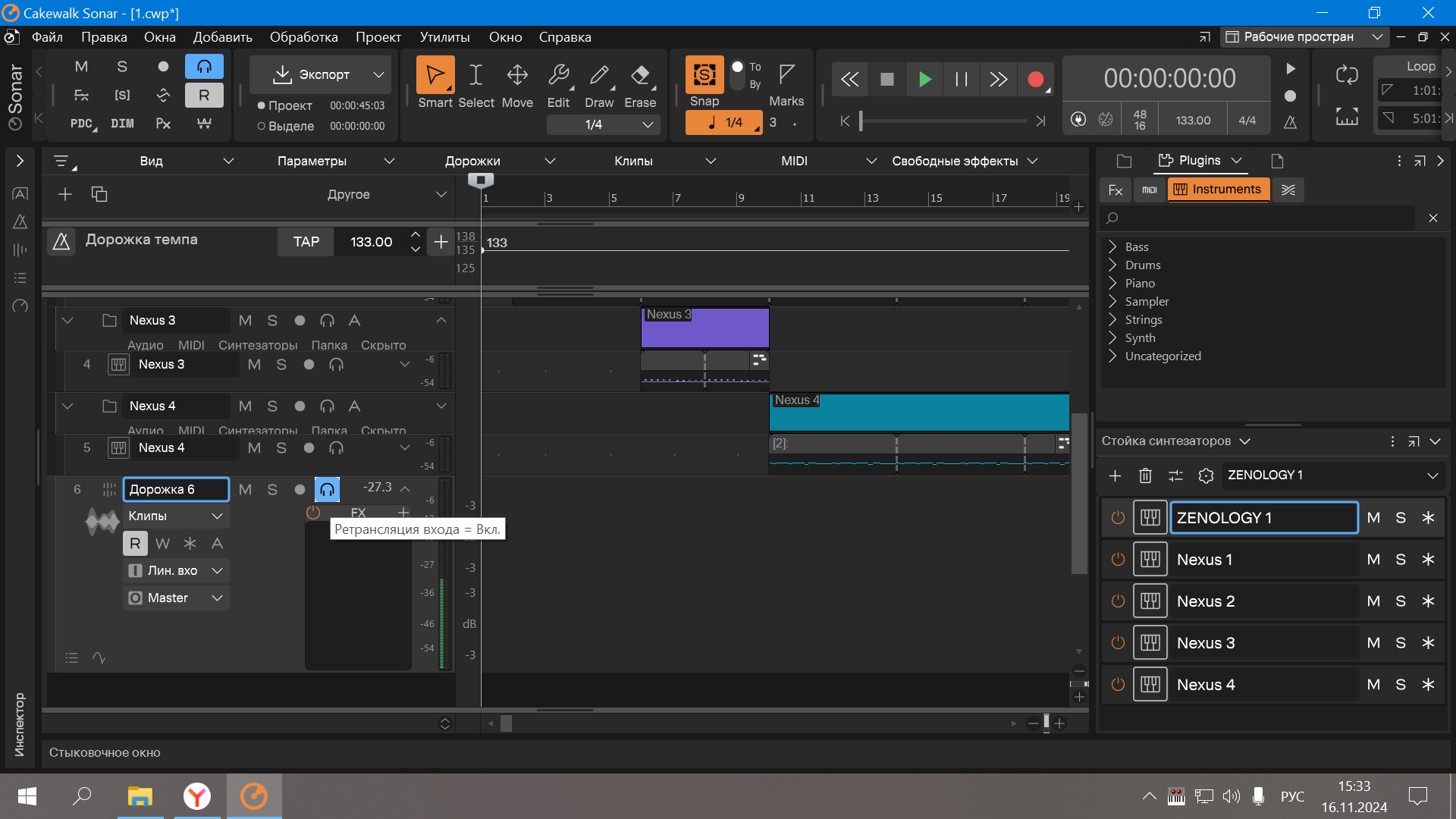The image size is (1456, 819).
Task: Freeze Nexus 4 synth with snowflake icon
Action: pyautogui.click(x=1428, y=685)
